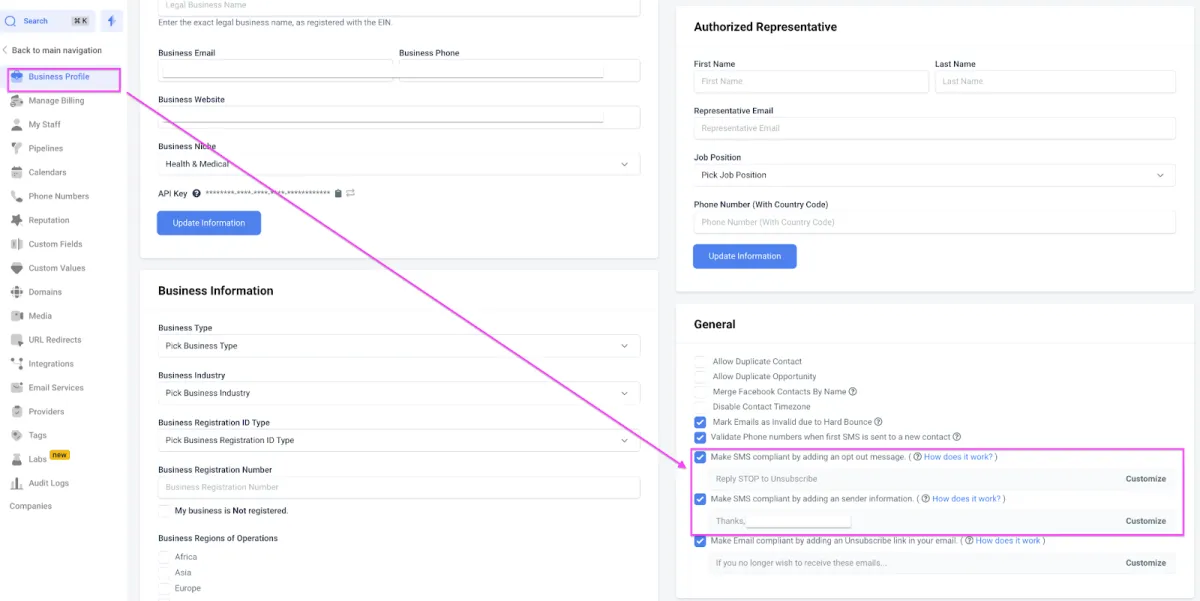The width and height of the screenshot is (1200, 601).
Task: Click the lightning bolt quick actions icon
Action: click(112, 20)
